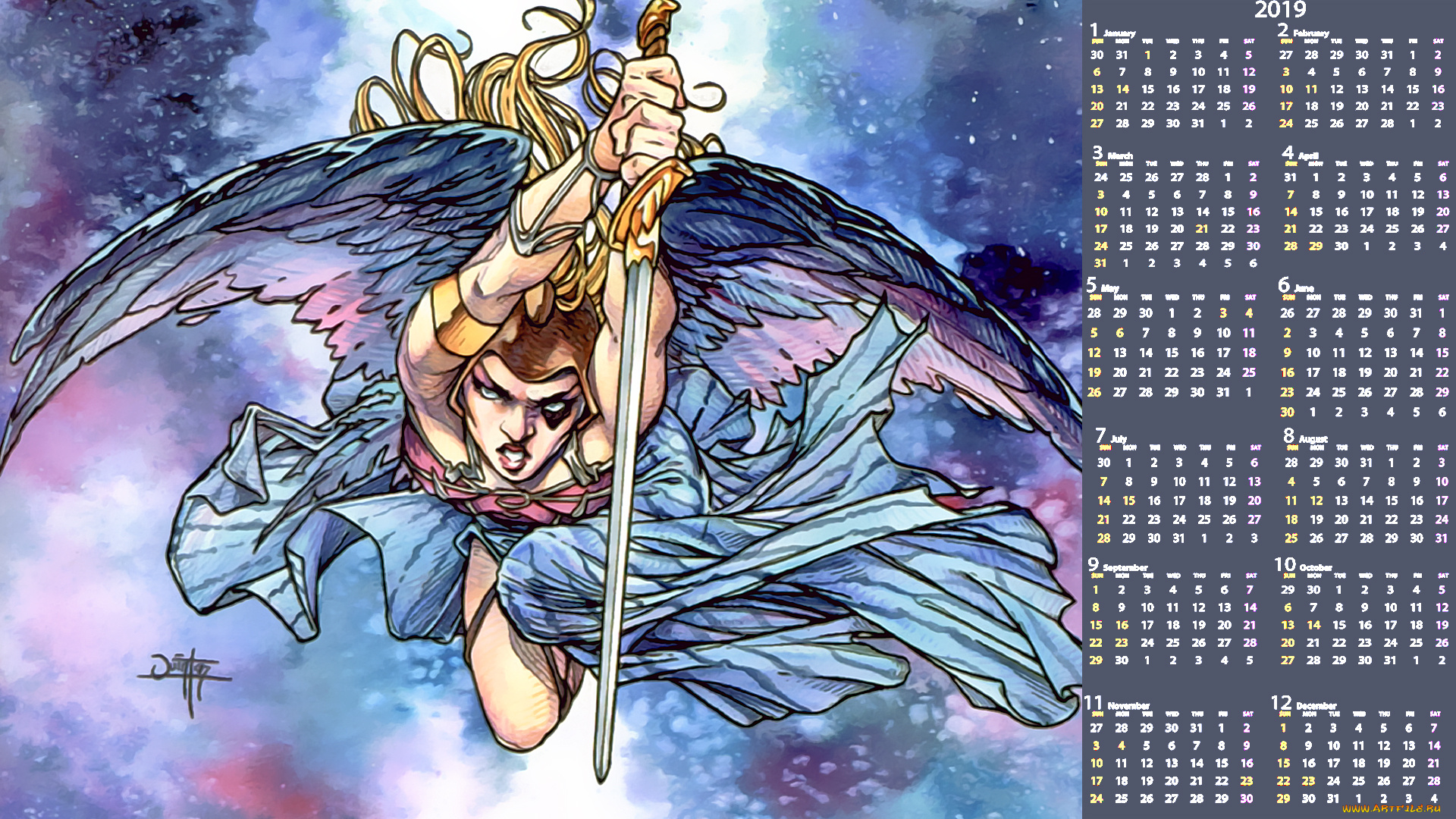Click the 16th in September
This screenshot has height=819, width=1456.
[x=1122, y=625]
